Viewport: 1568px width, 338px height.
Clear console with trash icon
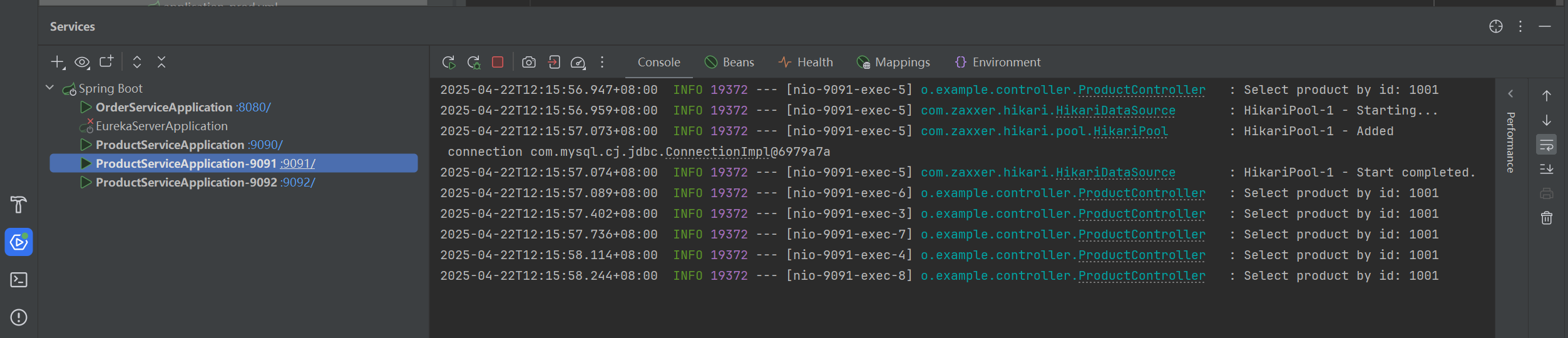pyautogui.click(x=1546, y=218)
